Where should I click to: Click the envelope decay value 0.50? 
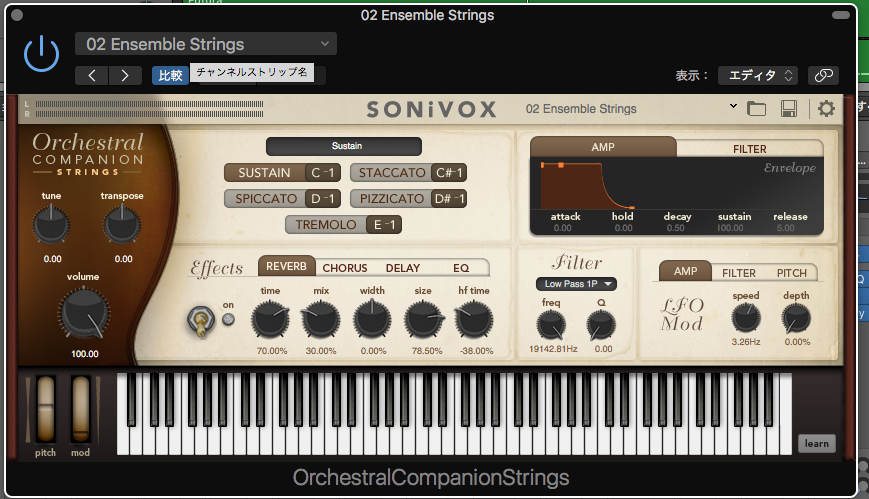[676, 228]
